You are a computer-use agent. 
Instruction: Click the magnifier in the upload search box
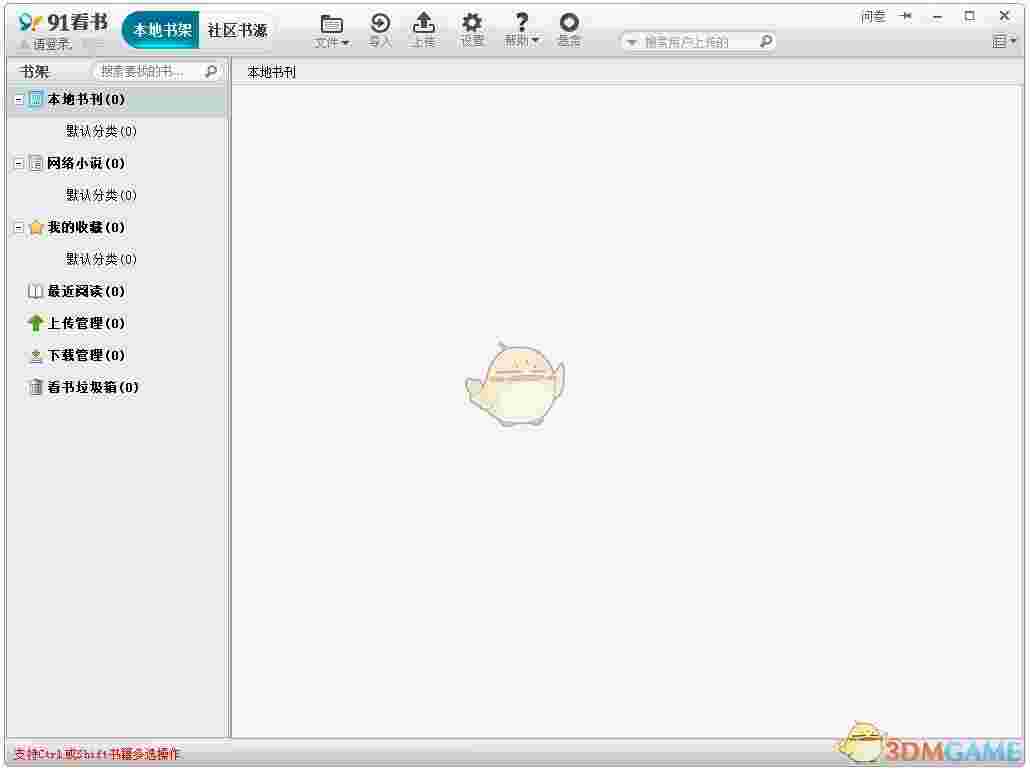click(765, 41)
